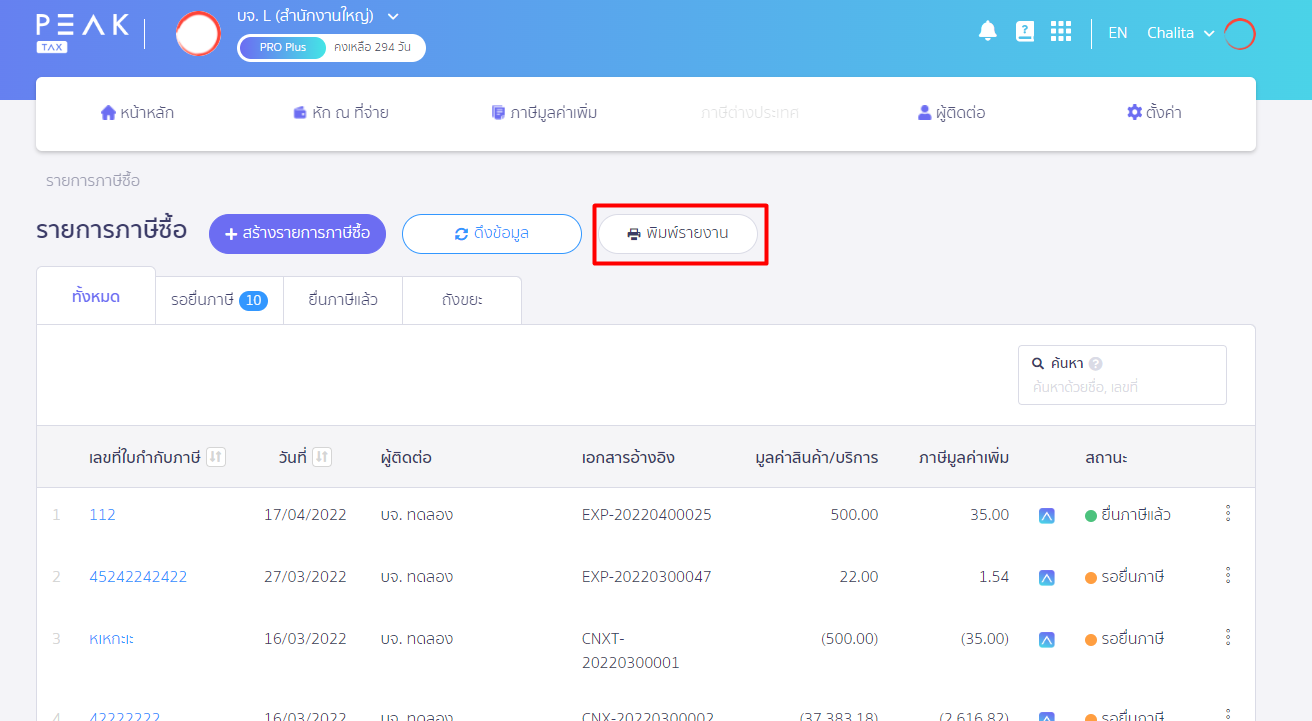The width and height of the screenshot is (1312, 721).
Task: Click the ค้นหา search field
Action: (x=1122, y=375)
